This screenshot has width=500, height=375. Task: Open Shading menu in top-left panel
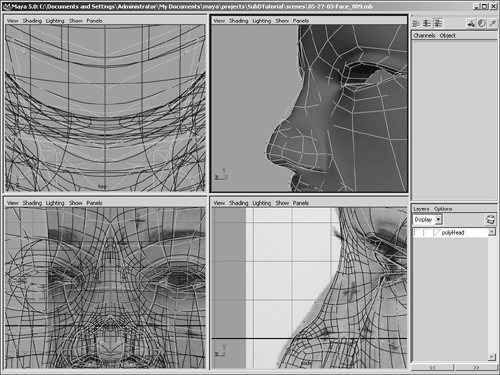click(32, 21)
